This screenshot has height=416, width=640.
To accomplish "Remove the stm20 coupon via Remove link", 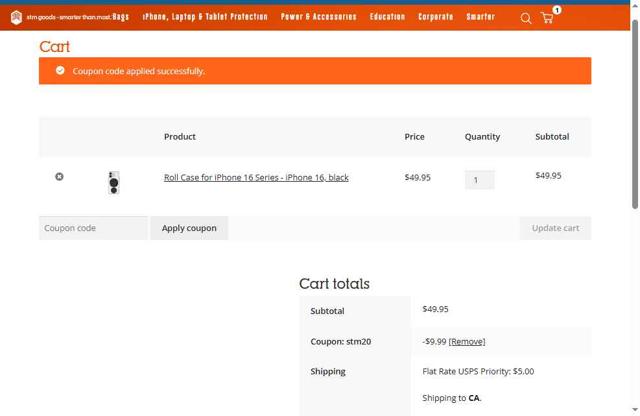I will pos(467,342).
